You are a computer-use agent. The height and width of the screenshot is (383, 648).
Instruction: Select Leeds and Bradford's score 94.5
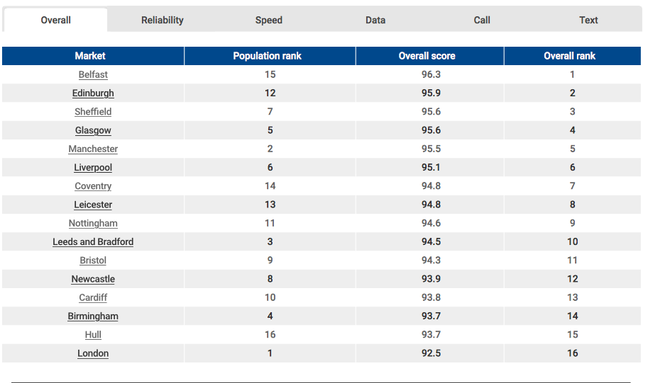431,242
